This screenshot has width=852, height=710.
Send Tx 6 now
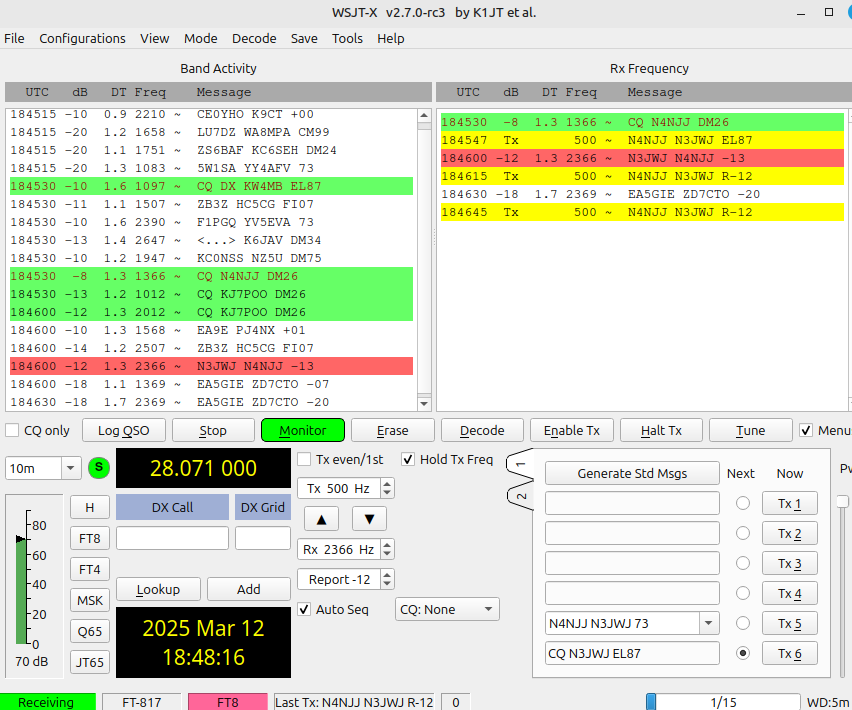(790, 653)
